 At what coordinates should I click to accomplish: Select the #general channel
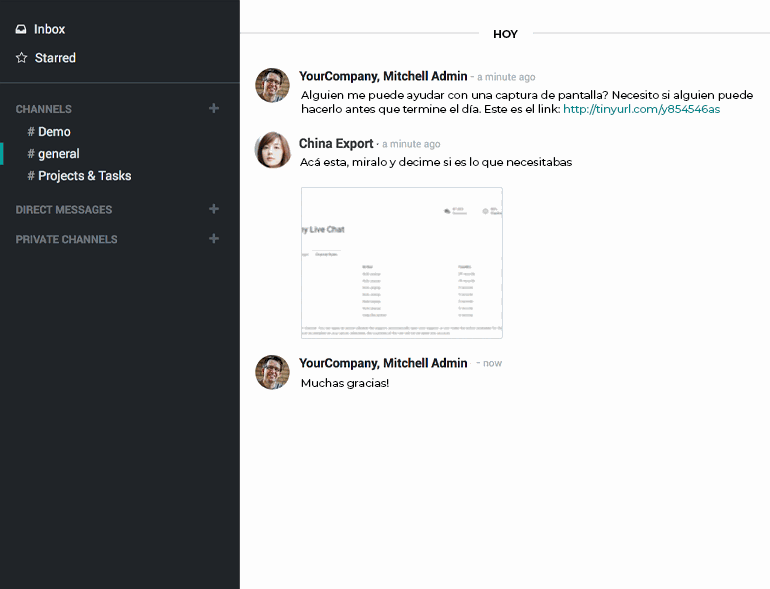click(x=58, y=154)
